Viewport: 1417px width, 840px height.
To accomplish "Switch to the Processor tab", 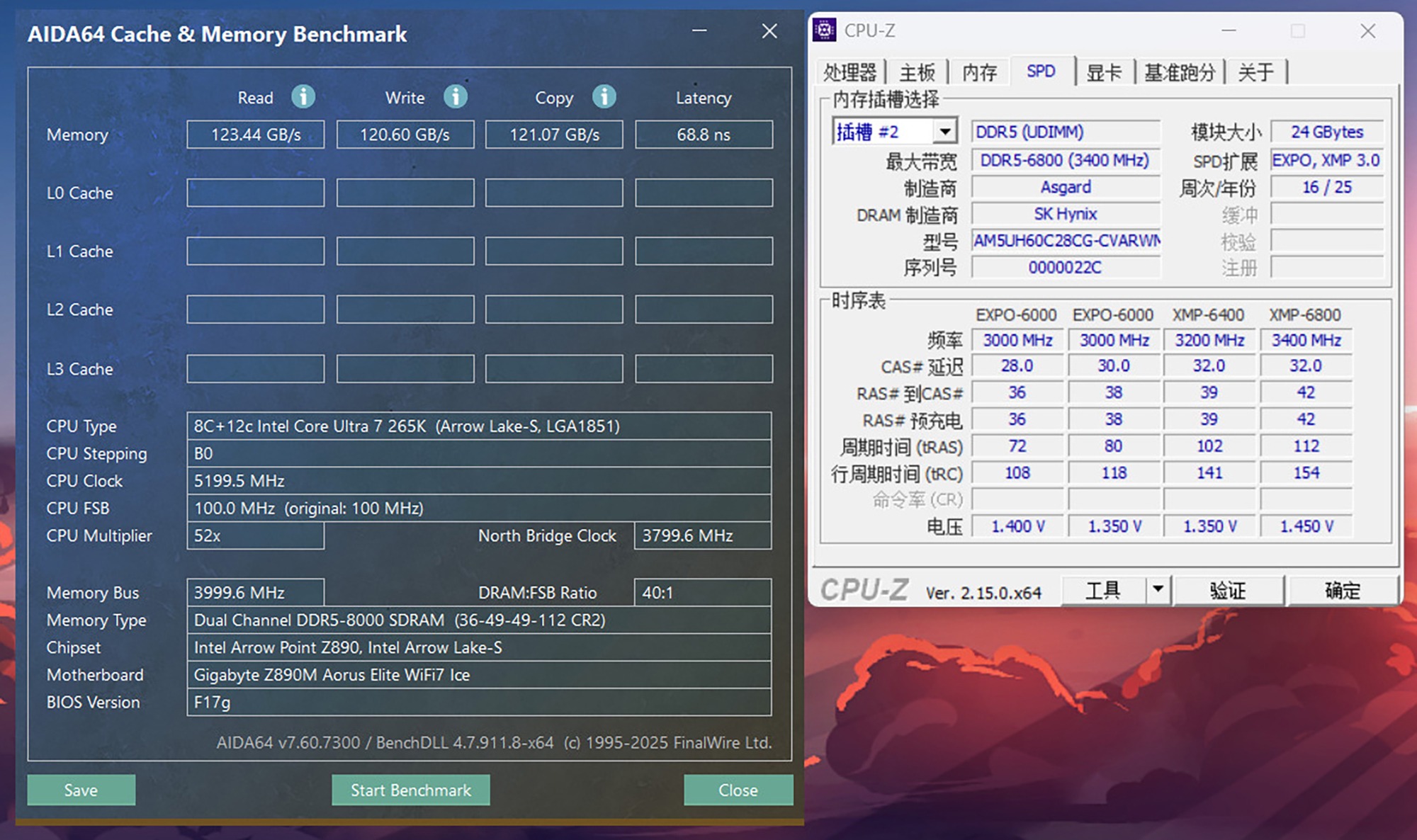I will click(x=849, y=72).
